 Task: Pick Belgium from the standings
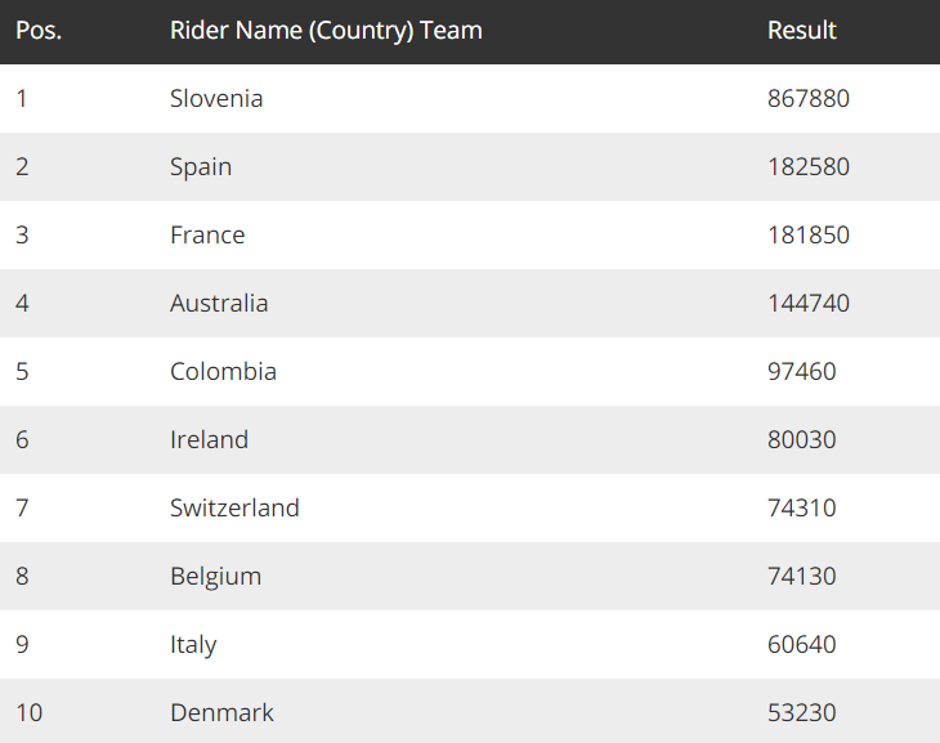[x=215, y=576]
